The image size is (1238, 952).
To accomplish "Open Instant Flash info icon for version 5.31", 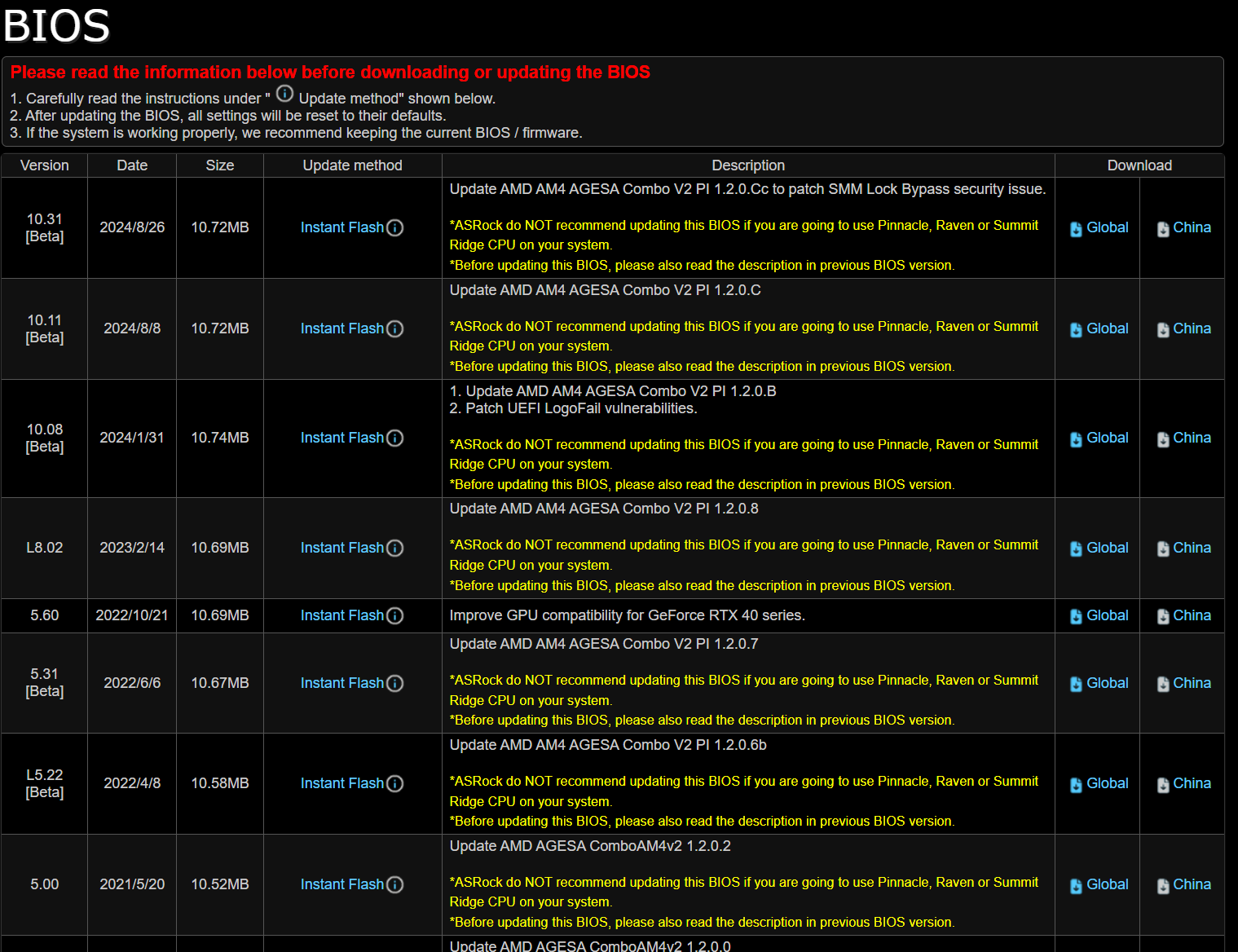I will point(395,684).
